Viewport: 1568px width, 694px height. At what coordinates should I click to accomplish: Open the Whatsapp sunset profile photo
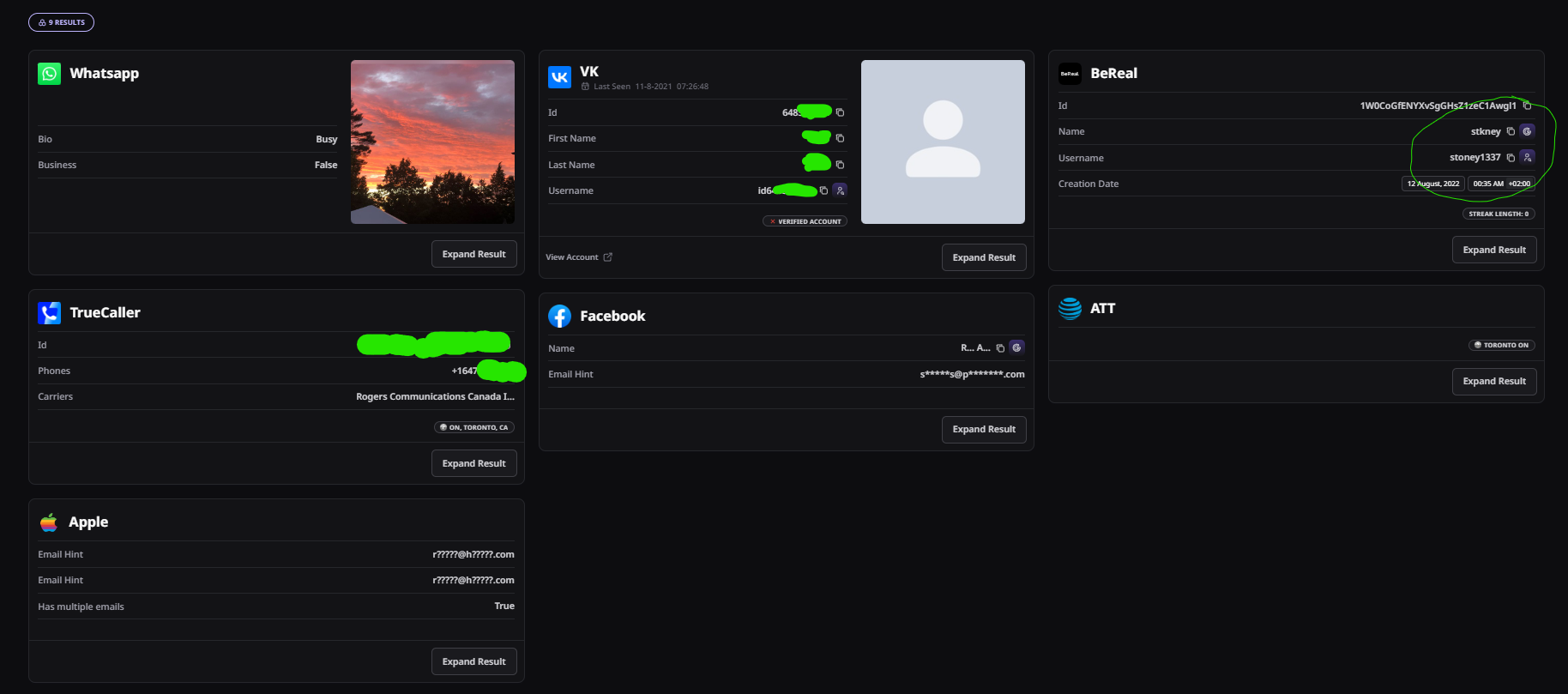pyautogui.click(x=432, y=142)
